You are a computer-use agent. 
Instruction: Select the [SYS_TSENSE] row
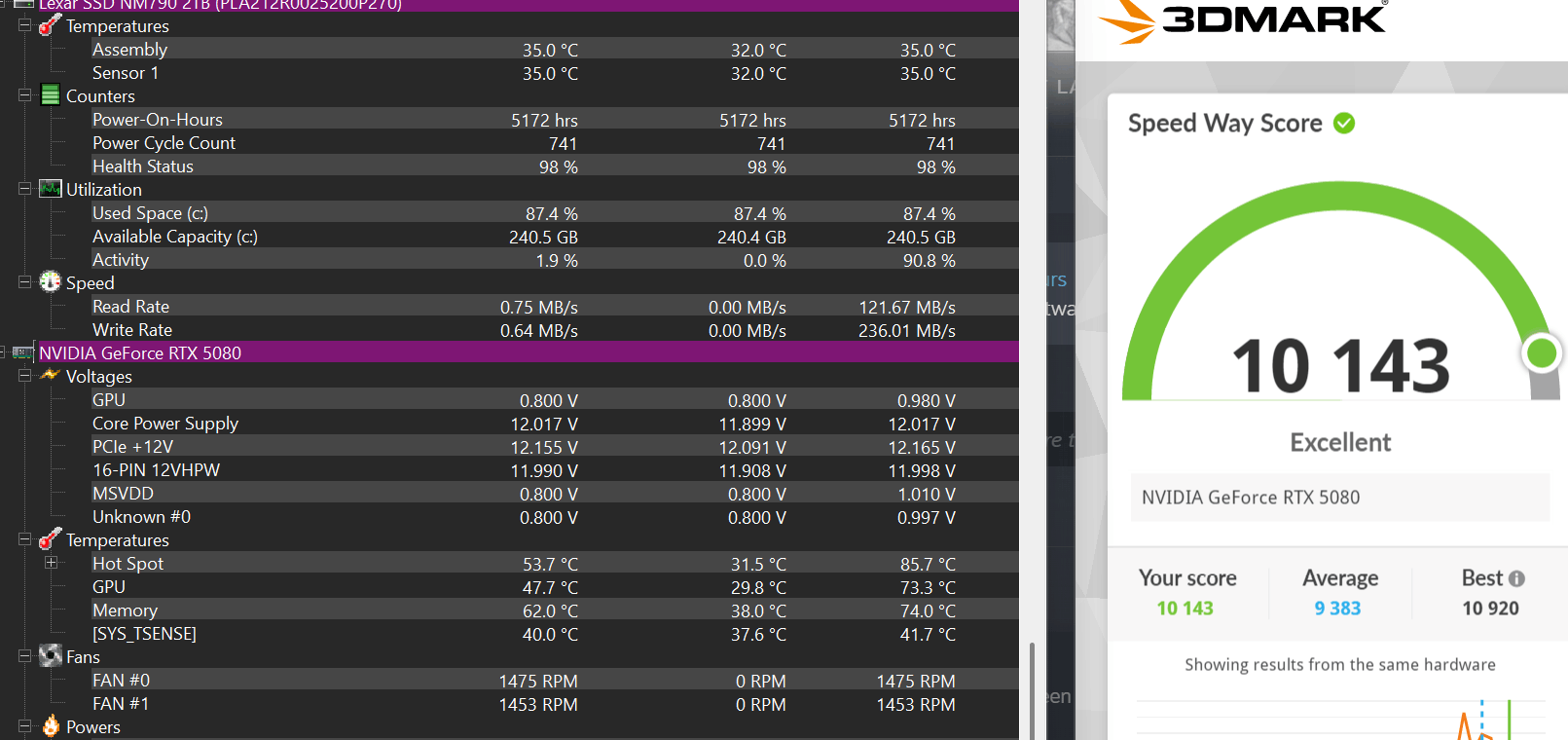pos(555,633)
